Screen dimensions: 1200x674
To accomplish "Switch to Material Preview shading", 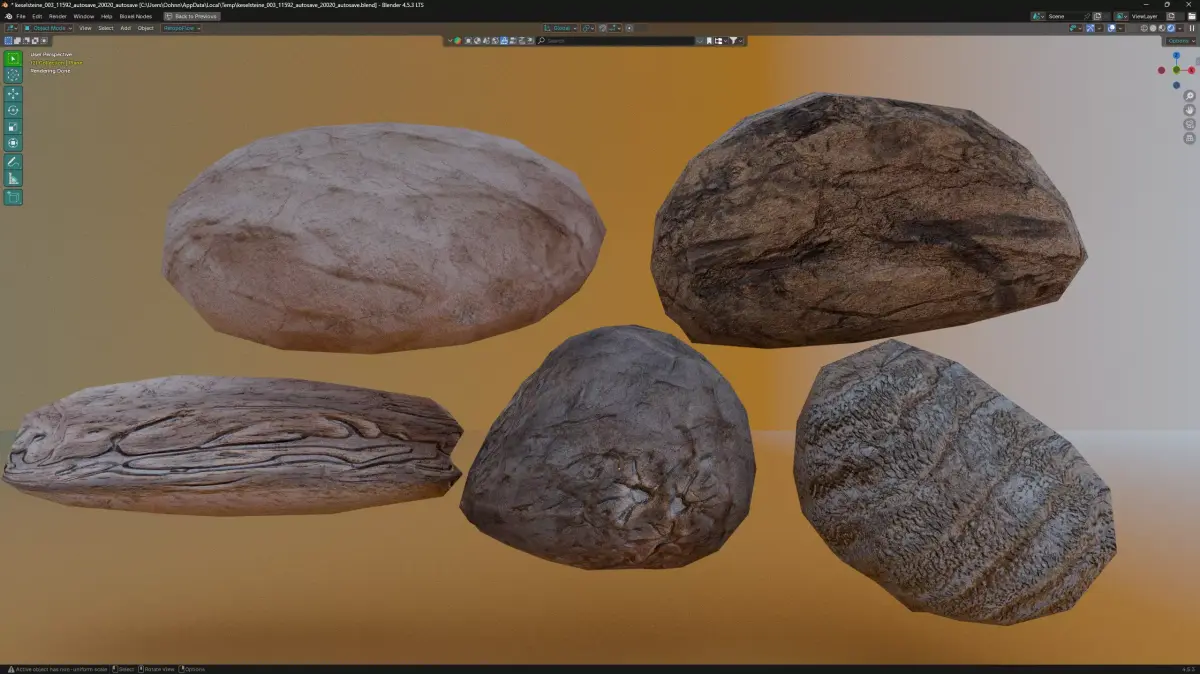I will pyautogui.click(x=1162, y=28).
